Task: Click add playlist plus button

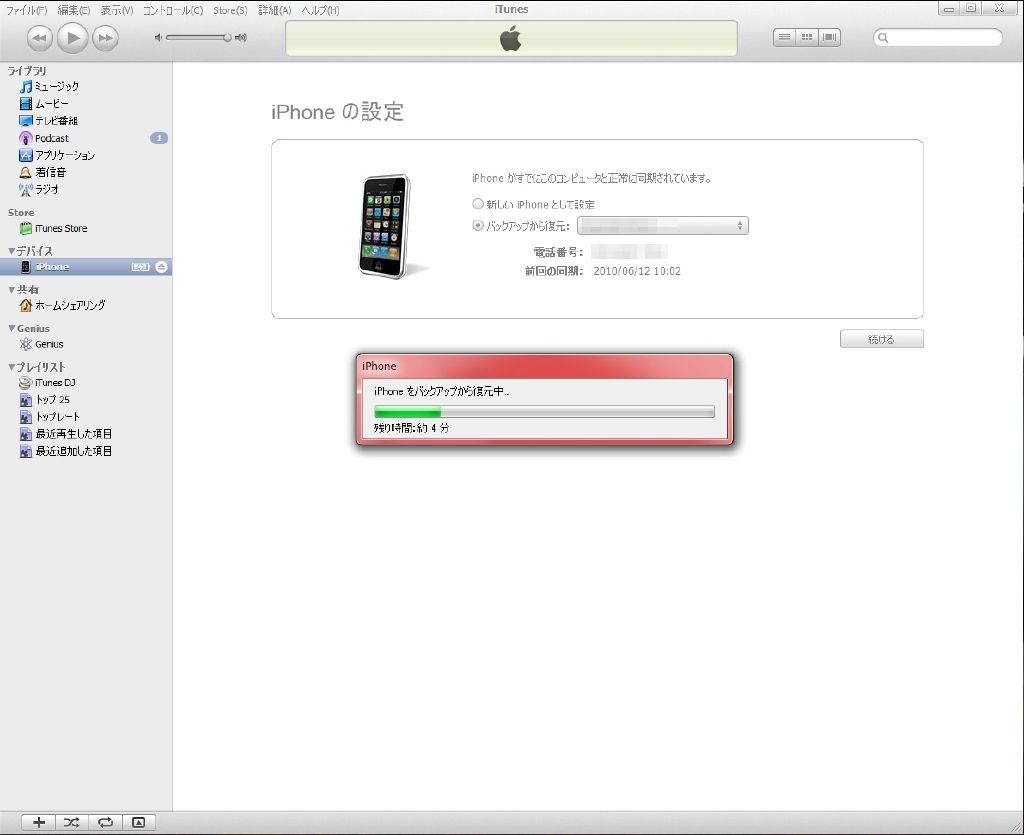Action: 39,823
